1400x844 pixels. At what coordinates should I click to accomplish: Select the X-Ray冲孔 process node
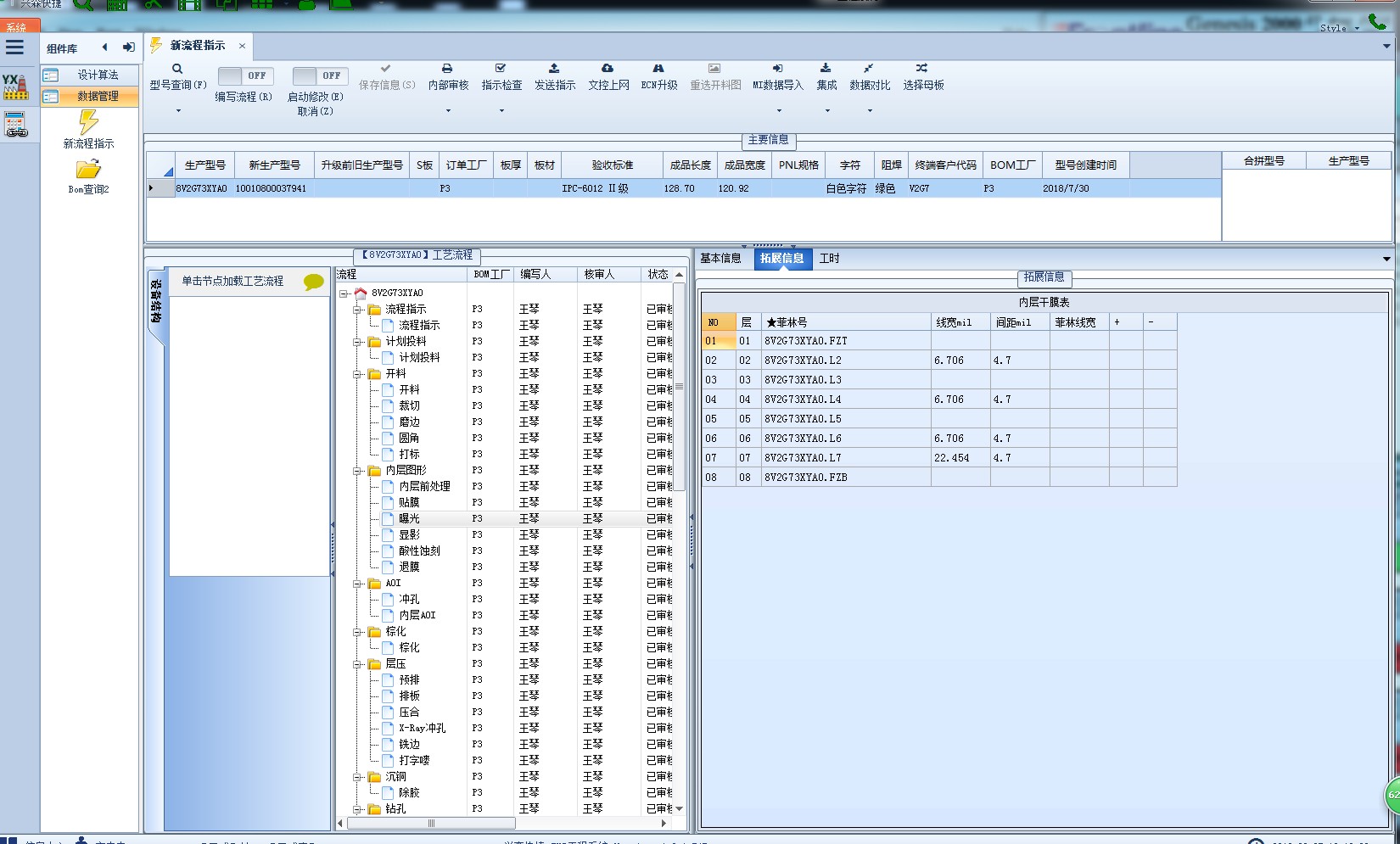(x=422, y=729)
